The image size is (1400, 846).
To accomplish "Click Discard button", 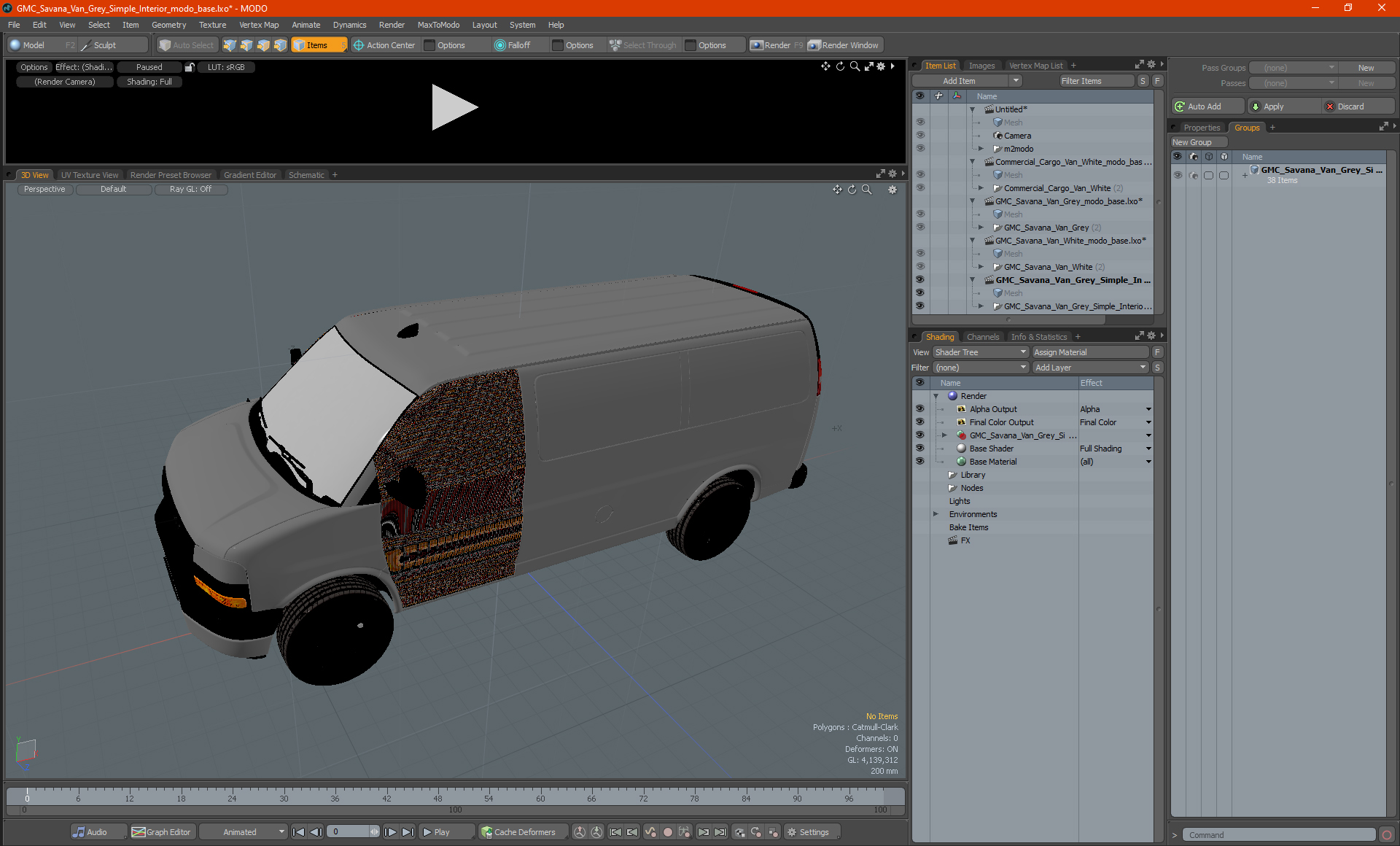I will click(x=1358, y=106).
